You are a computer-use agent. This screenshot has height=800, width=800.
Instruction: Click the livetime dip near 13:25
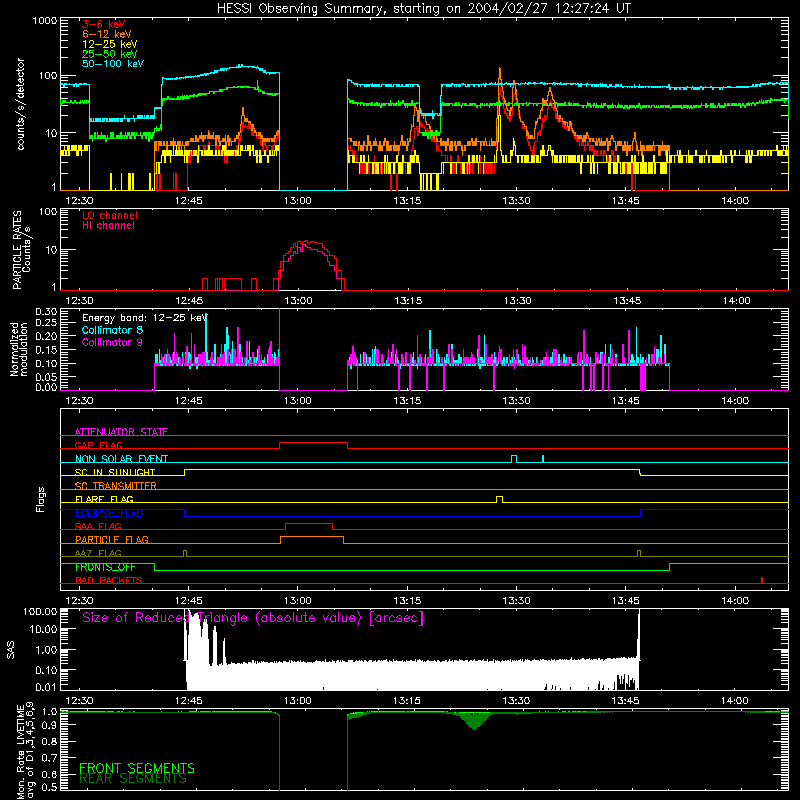coord(474,721)
